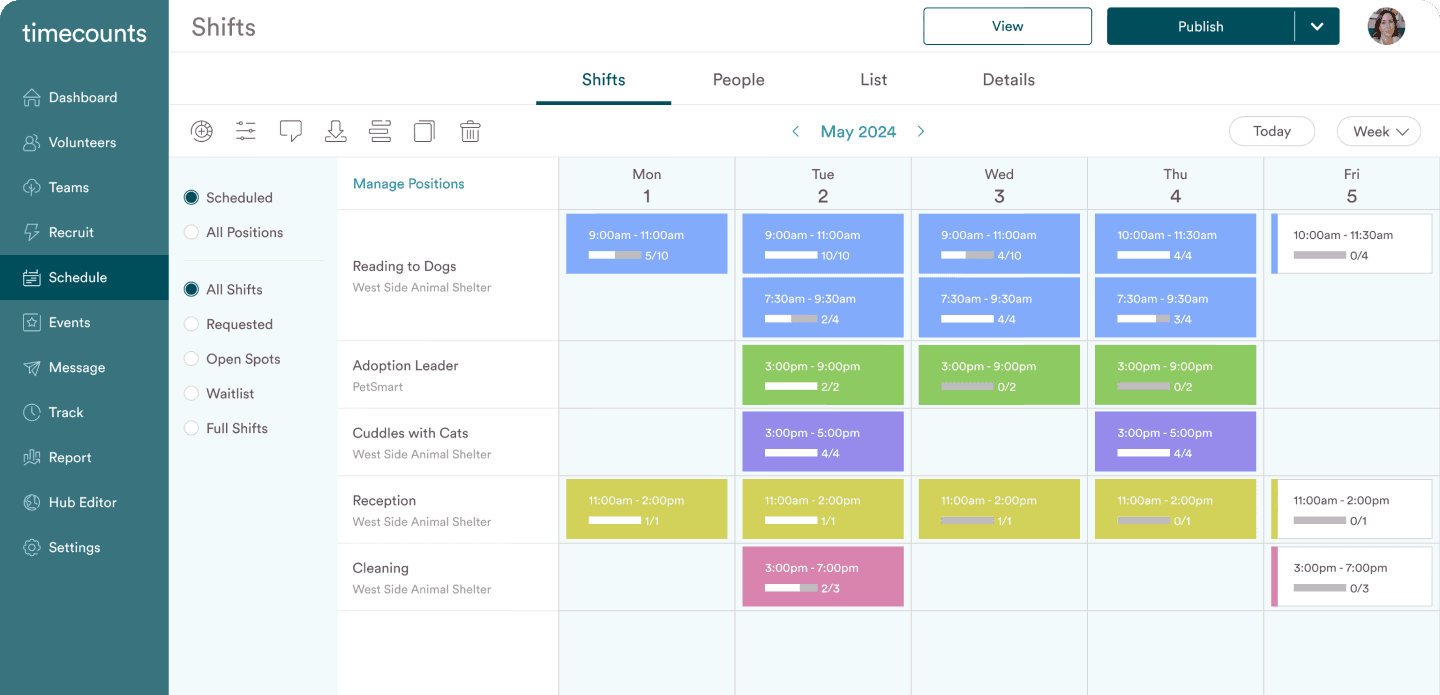
Task: Open the Week view dropdown
Action: (1378, 132)
